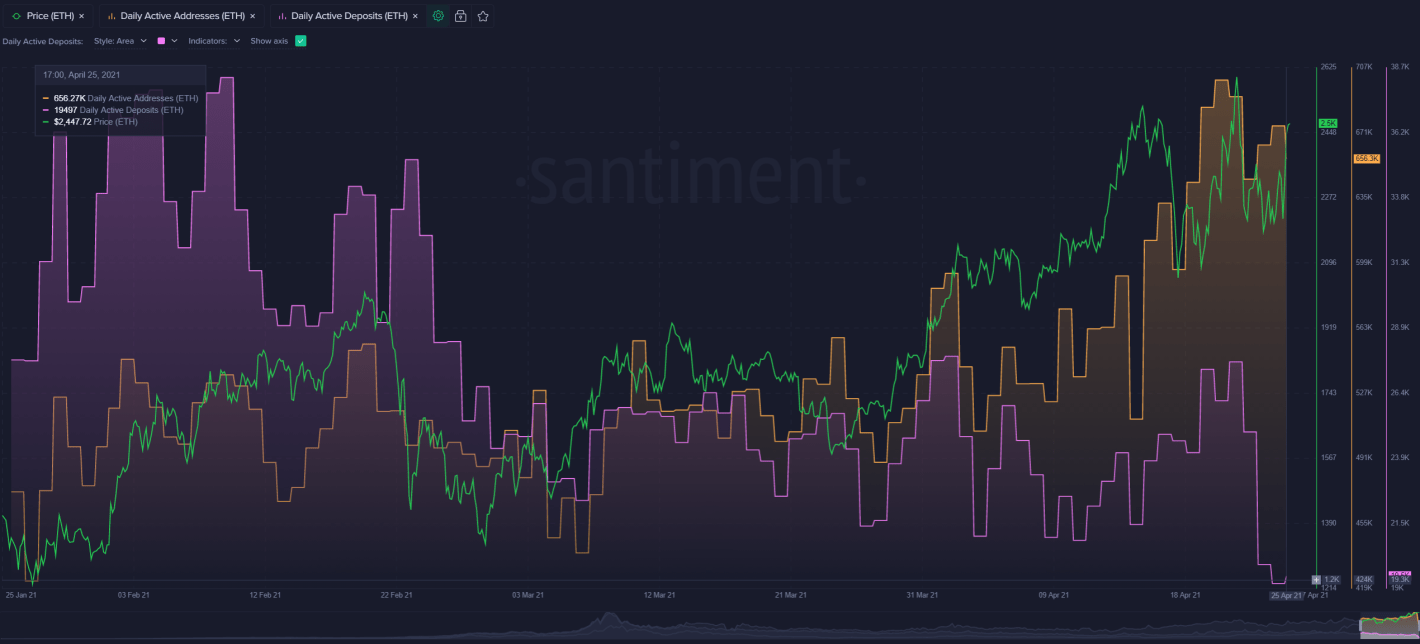Click the highlighted range in bottom brush
Image resolution: width=1420 pixels, height=644 pixels.
1389,626
